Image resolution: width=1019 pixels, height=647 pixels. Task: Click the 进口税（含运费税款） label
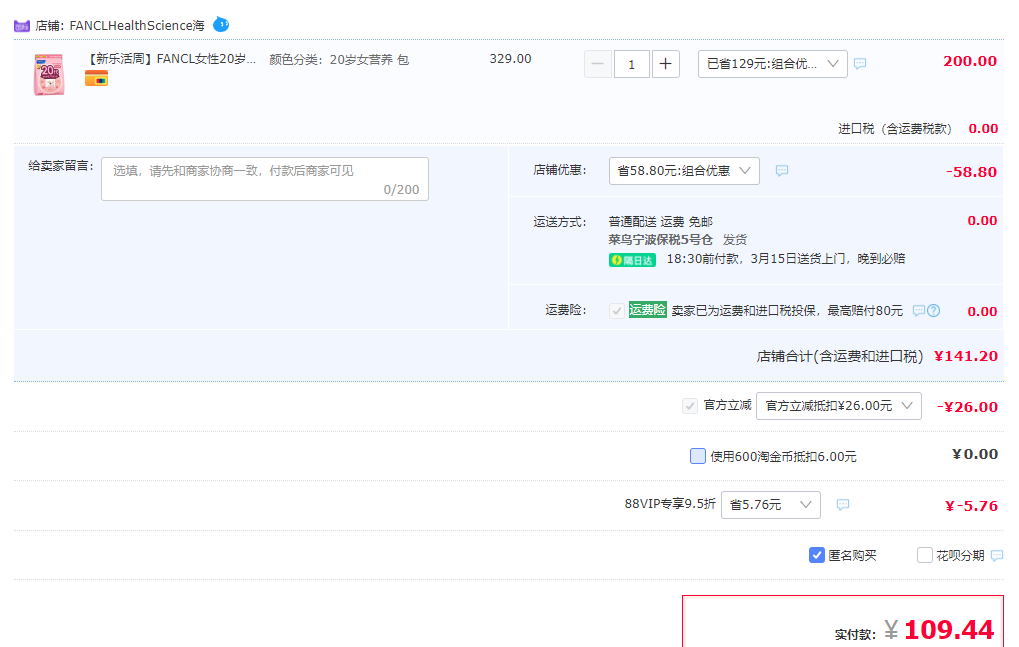click(x=896, y=129)
